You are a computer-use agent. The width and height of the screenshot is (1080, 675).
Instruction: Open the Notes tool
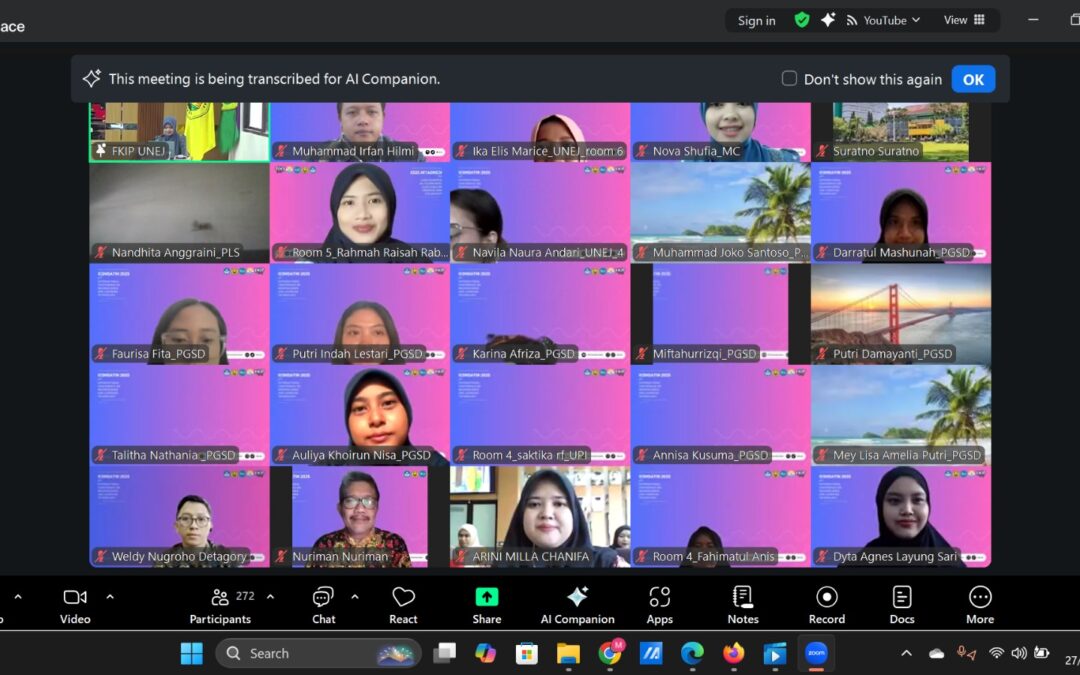pyautogui.click(x=743, y=605)
